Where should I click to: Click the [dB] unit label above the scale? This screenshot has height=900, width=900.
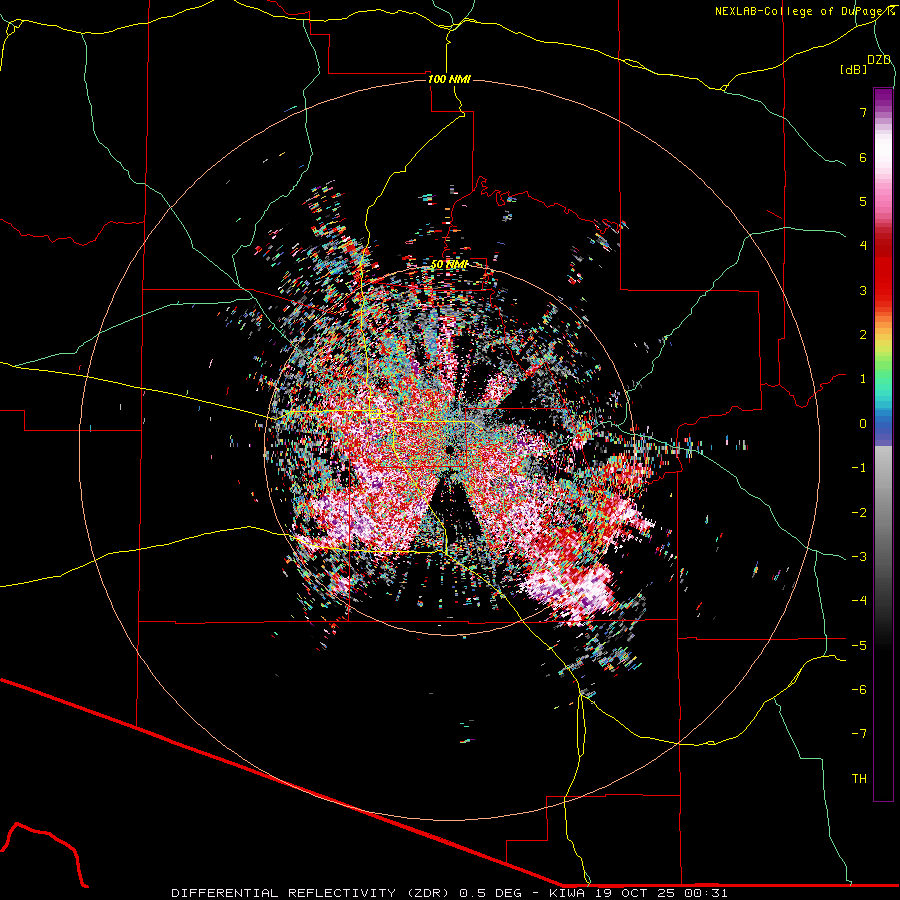click(x=853, y=69)
